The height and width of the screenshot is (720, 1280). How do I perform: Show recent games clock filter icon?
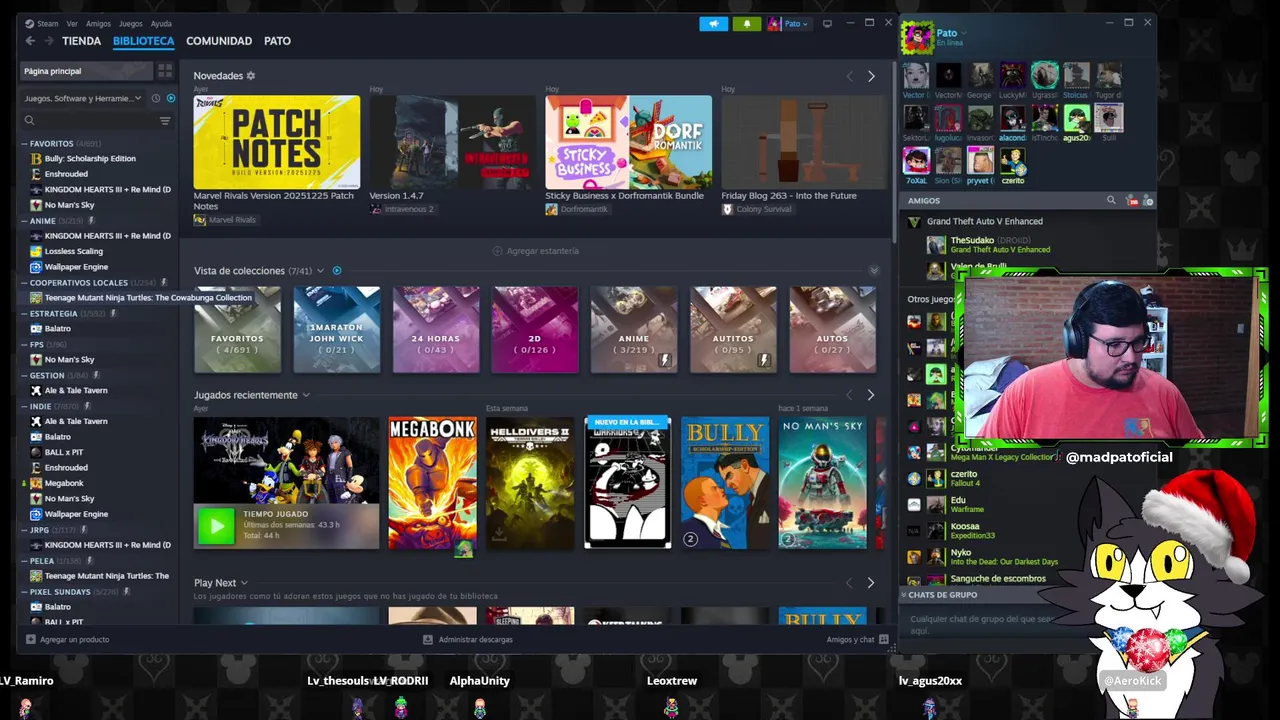(156, 98)
